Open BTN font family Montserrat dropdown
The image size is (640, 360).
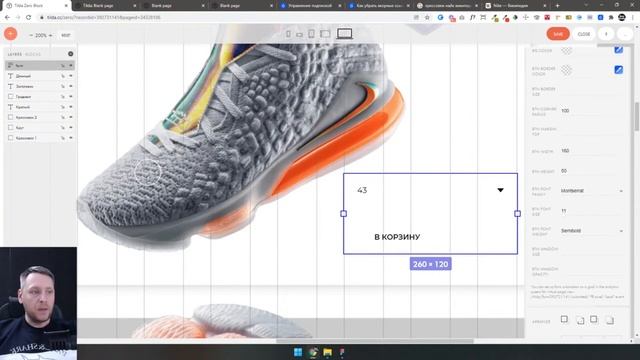592,191
